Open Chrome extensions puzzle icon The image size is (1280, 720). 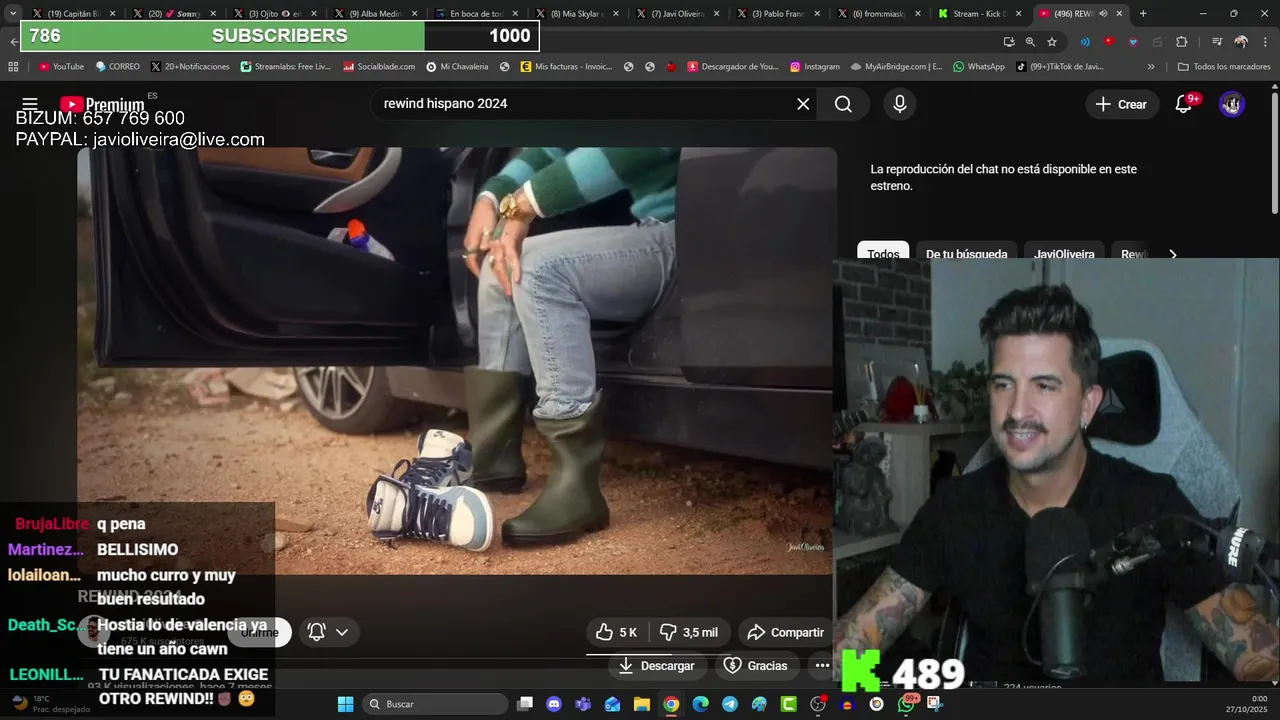coord(1182,42)
